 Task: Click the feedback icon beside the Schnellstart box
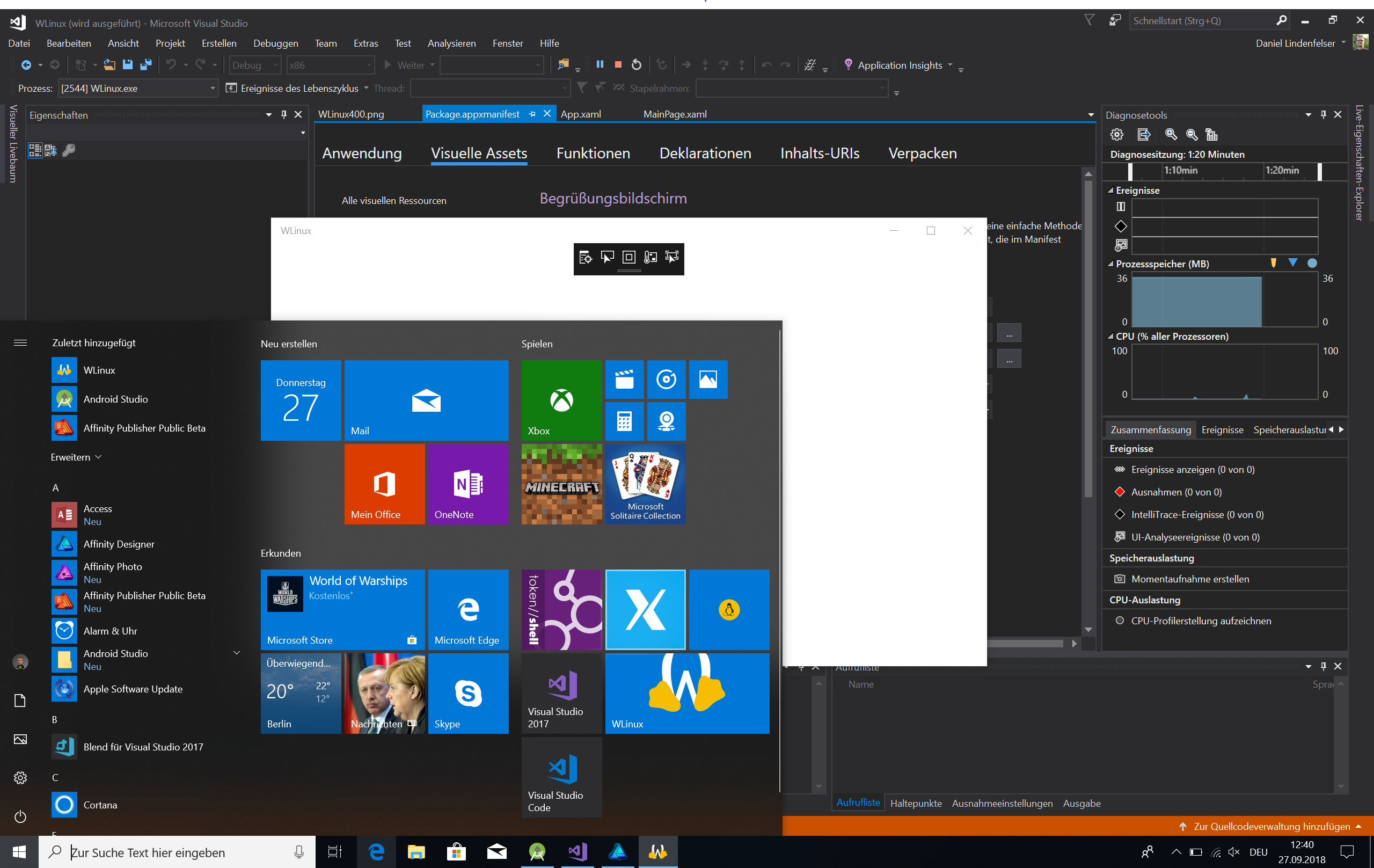pos(1114,20)
